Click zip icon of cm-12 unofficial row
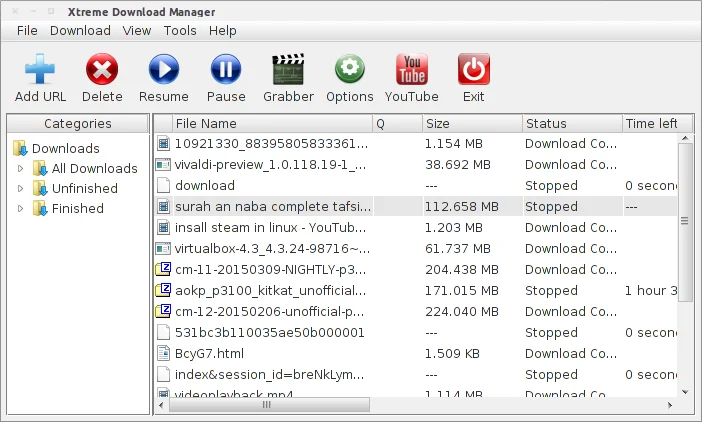 (x=163, y=311)
